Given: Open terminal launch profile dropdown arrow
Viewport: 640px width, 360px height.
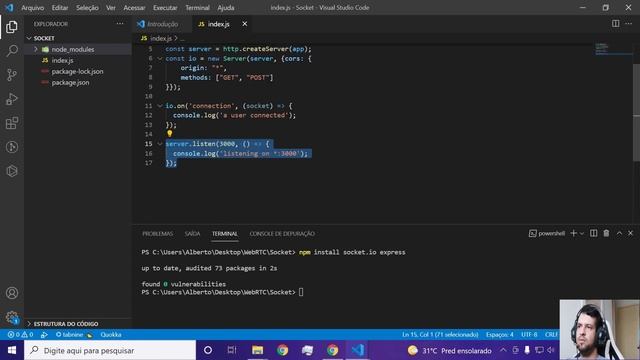Looking at the screenshot, I should pos(582,233).
